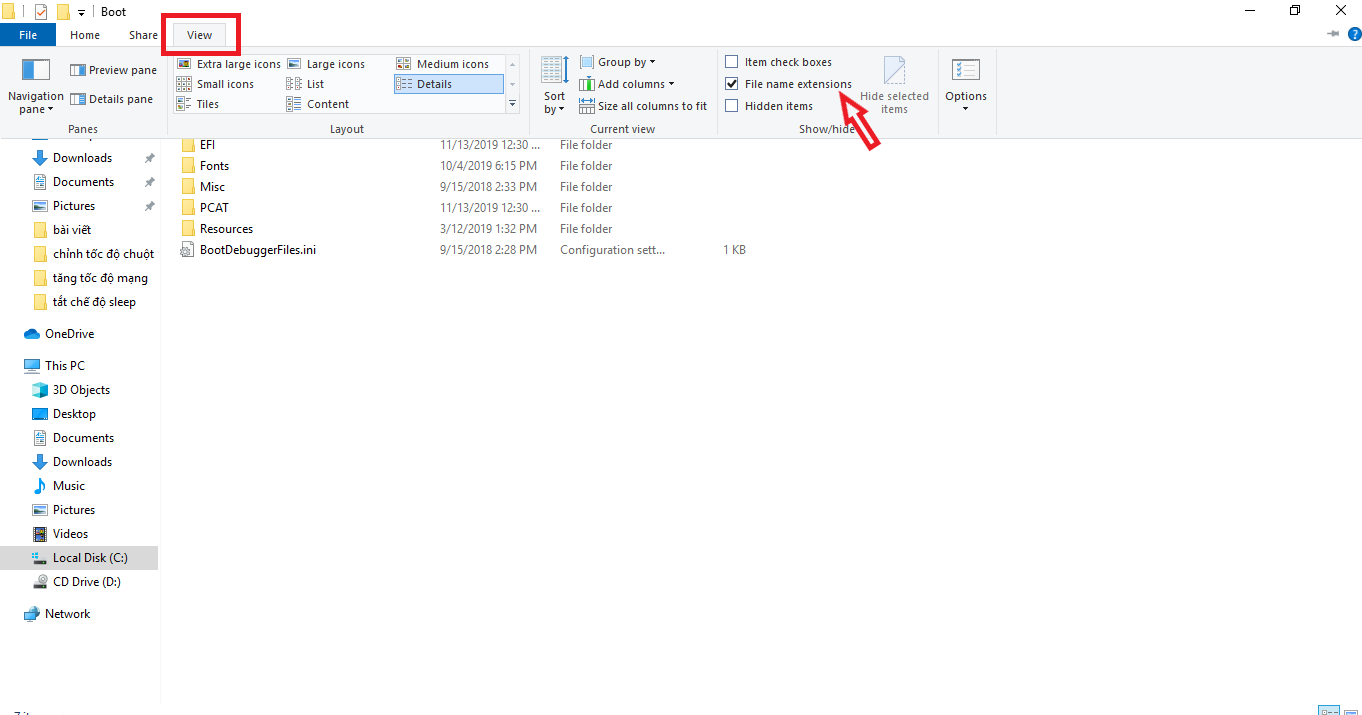1362x715 pixels.
Task: Choose Medium icons layout
Action: [443, 64]
